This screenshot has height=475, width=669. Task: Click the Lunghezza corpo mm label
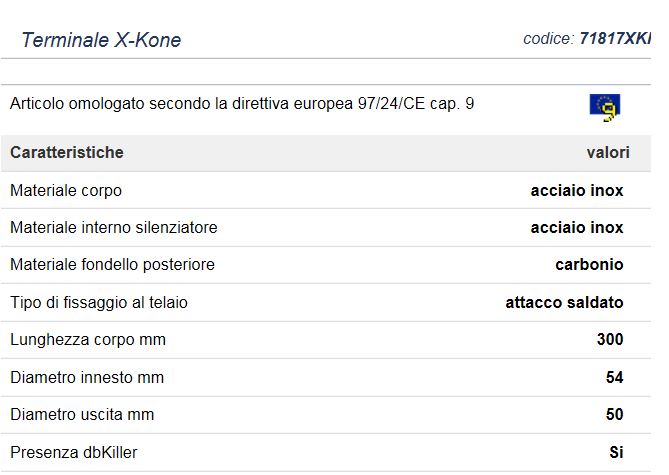88,340
